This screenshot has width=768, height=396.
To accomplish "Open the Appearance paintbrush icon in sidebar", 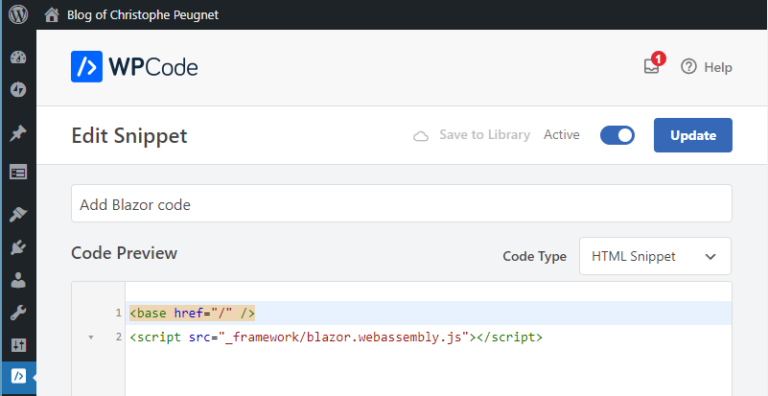I will click(18, 215).
